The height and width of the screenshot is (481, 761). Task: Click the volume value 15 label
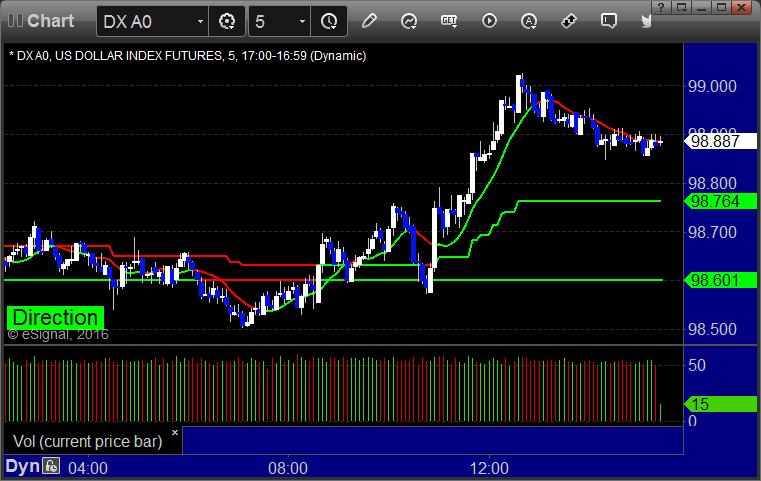[x=720, y=404]
